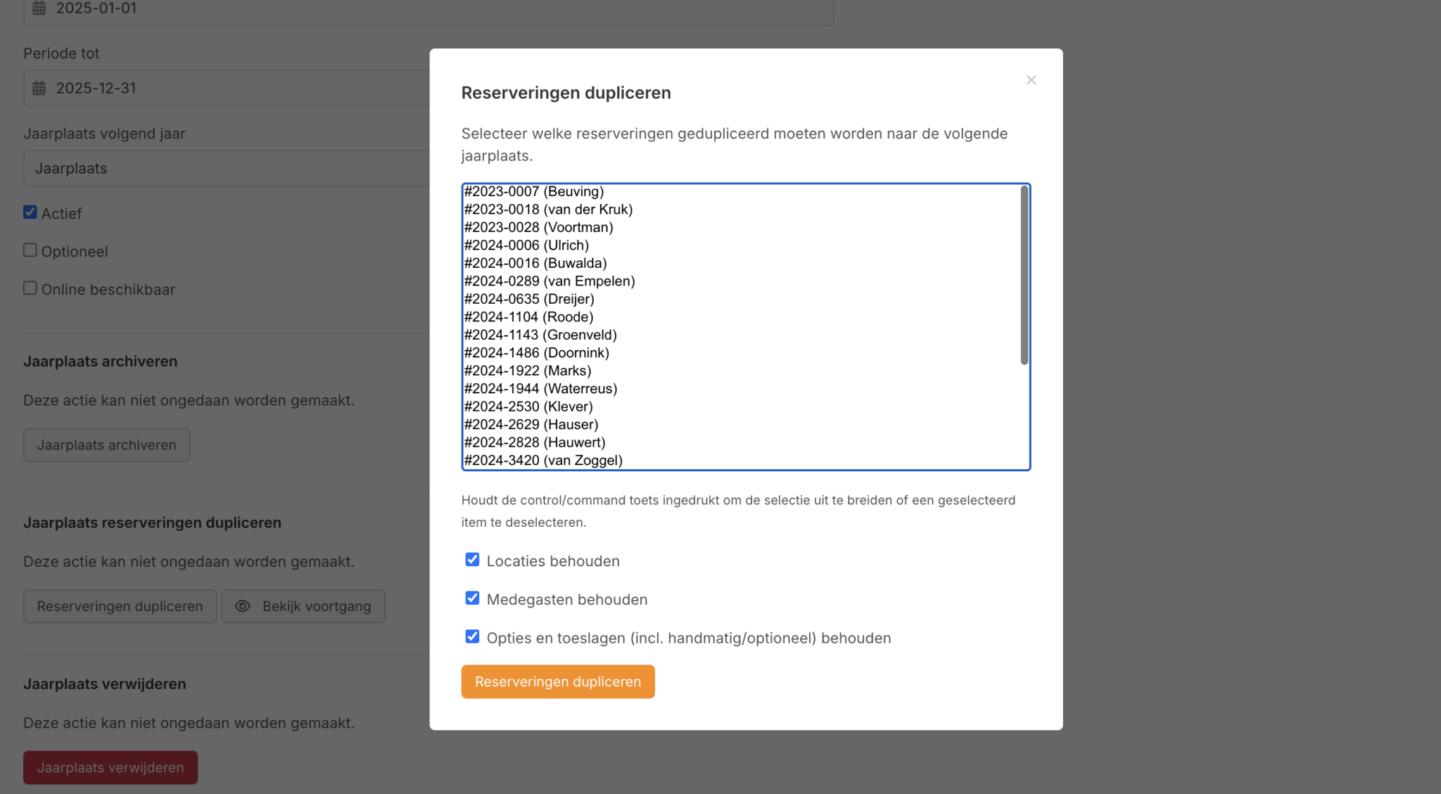Uncheck Medegasten behouden checkbox
The width and height of the screenshot is (1441, 794).
tap(472, 598)
